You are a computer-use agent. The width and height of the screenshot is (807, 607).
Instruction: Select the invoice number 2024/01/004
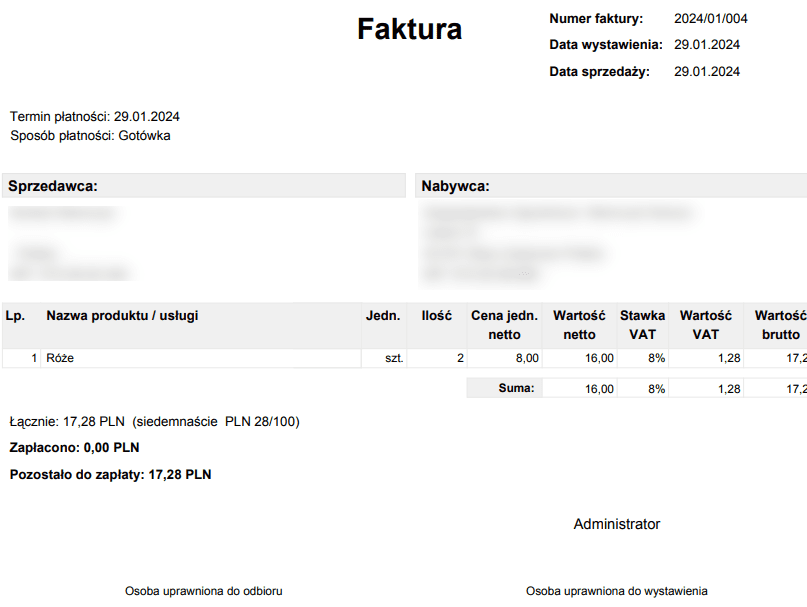[710, 19]
